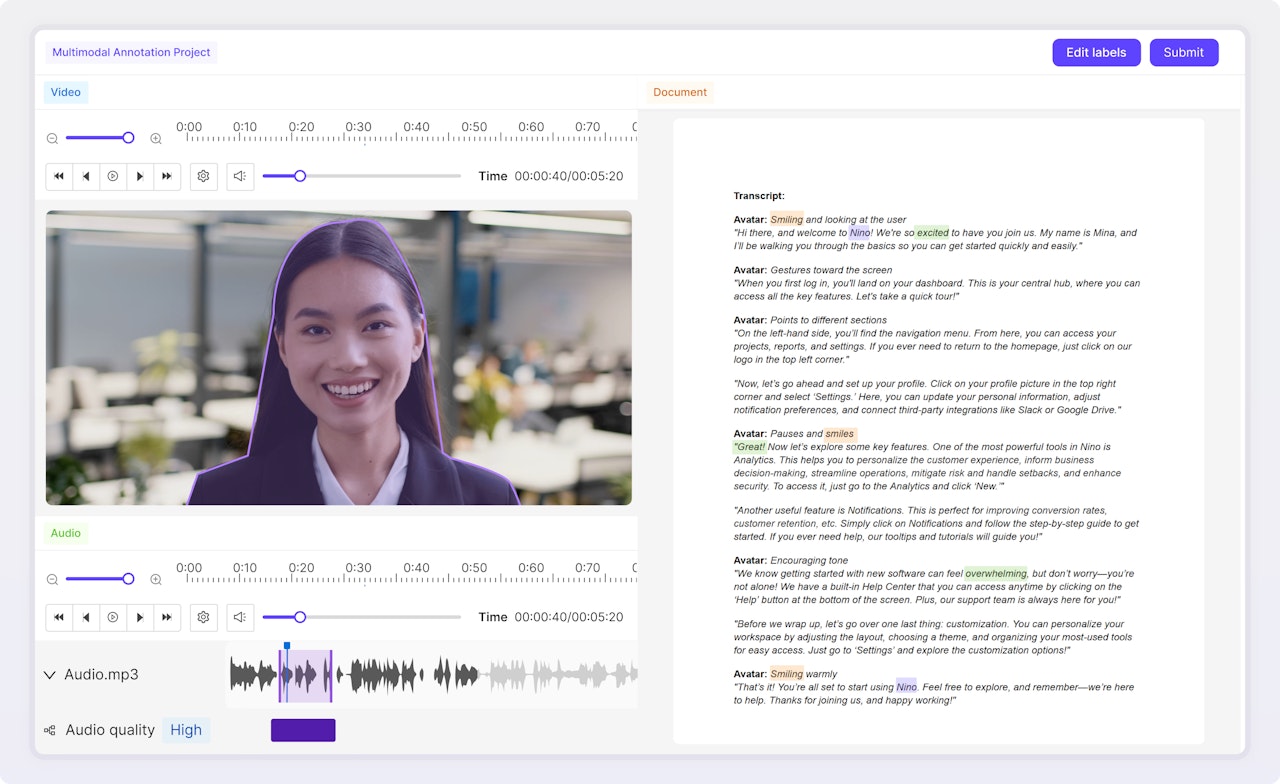
Task: Adjust the video volume slider
Action: (300, 176)
